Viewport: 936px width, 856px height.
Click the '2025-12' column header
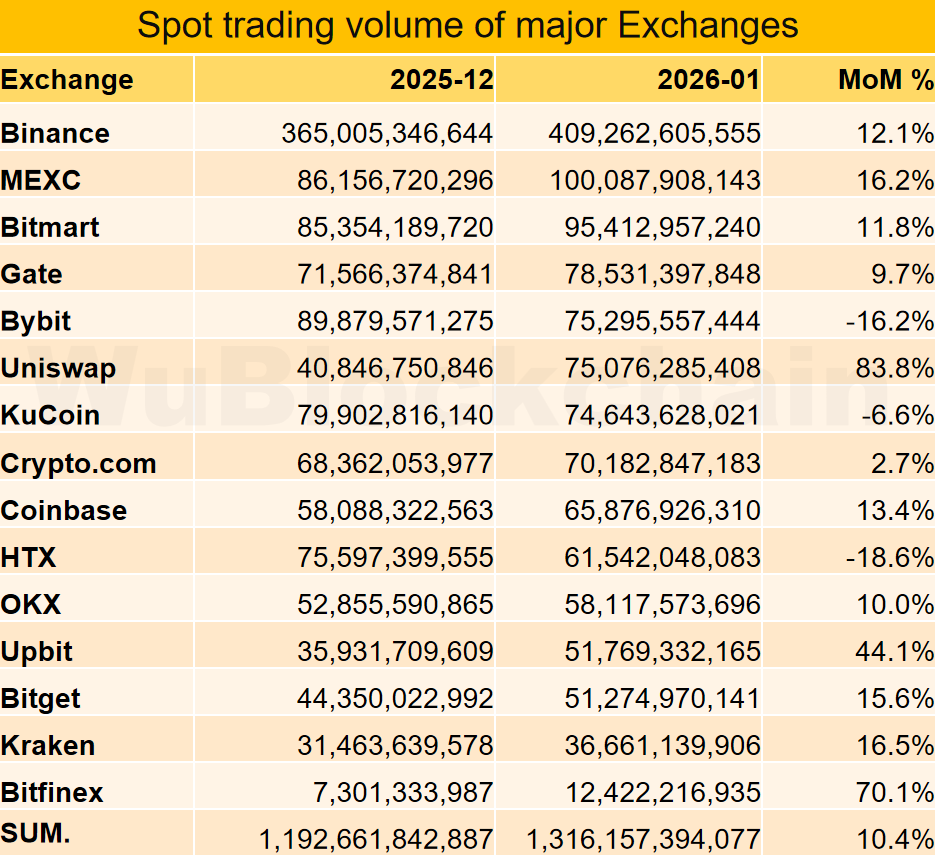pos(442,80)
